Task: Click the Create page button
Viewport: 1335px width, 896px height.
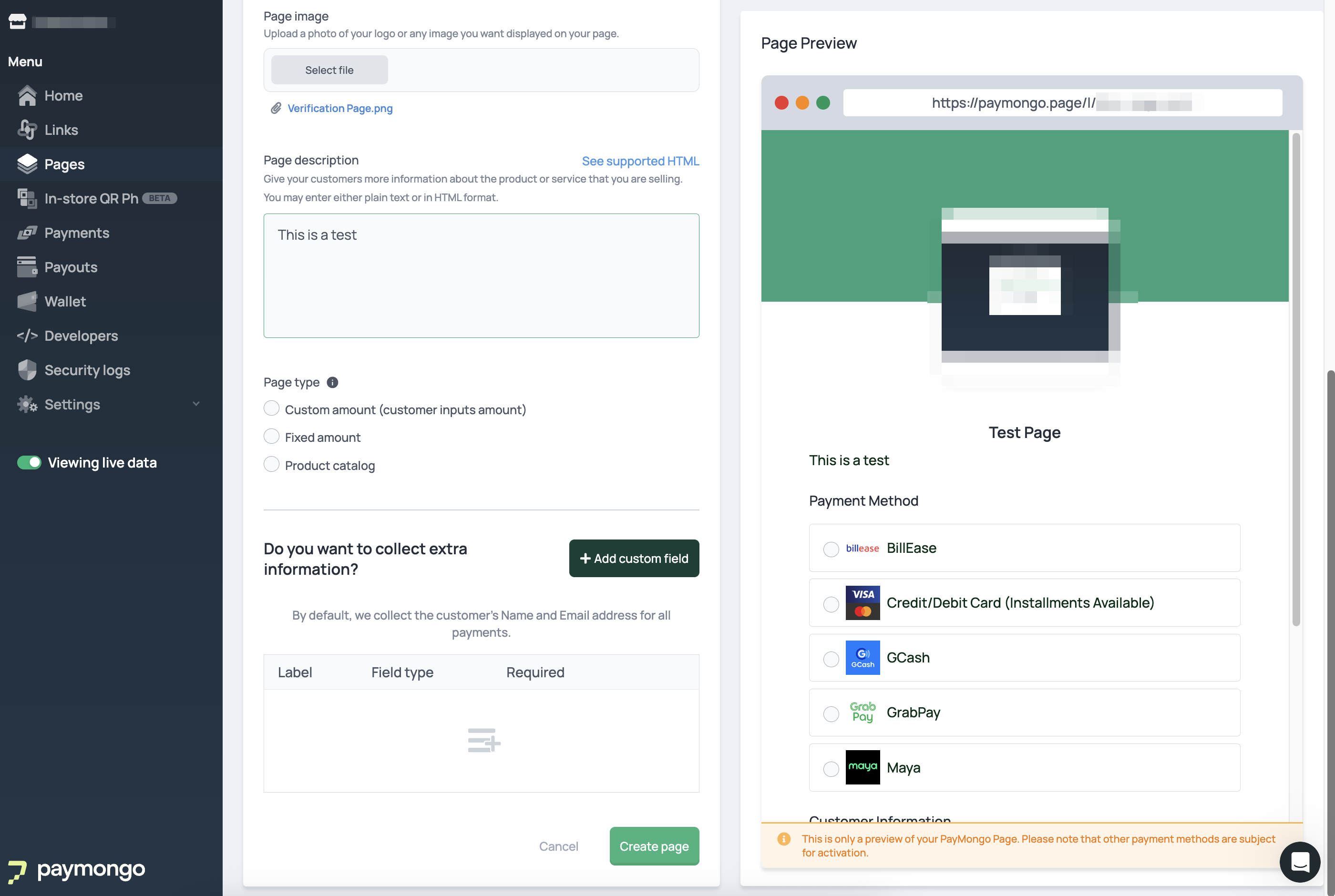Action: (x=654, y=845)
